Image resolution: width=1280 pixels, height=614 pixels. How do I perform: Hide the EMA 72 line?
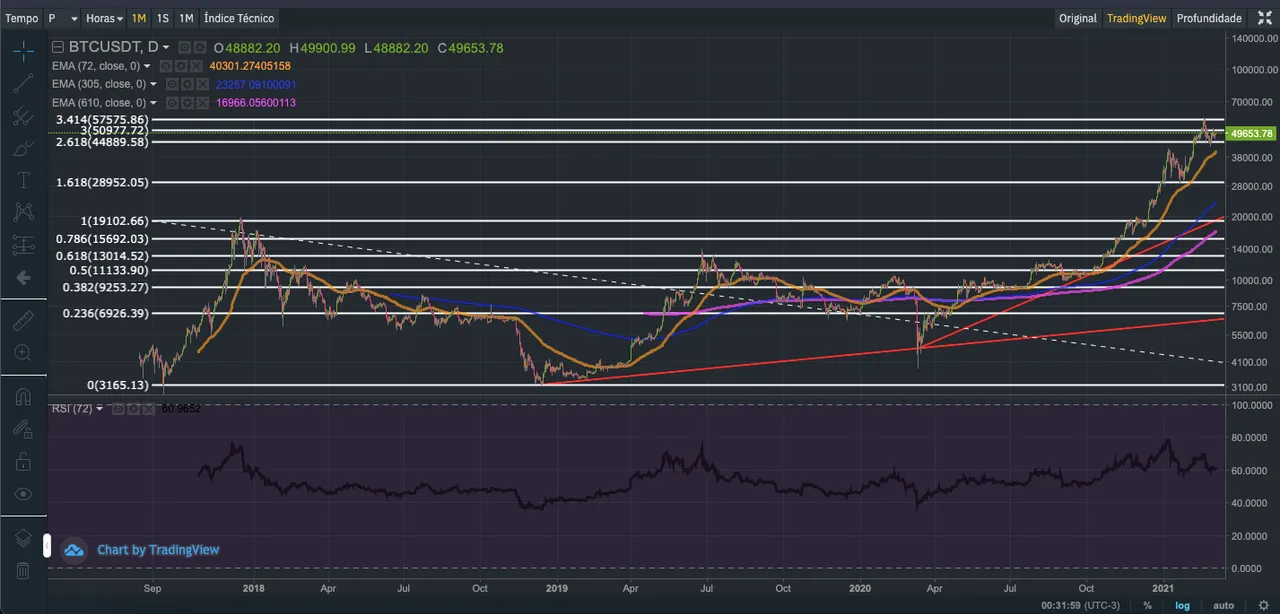(166, 66)
